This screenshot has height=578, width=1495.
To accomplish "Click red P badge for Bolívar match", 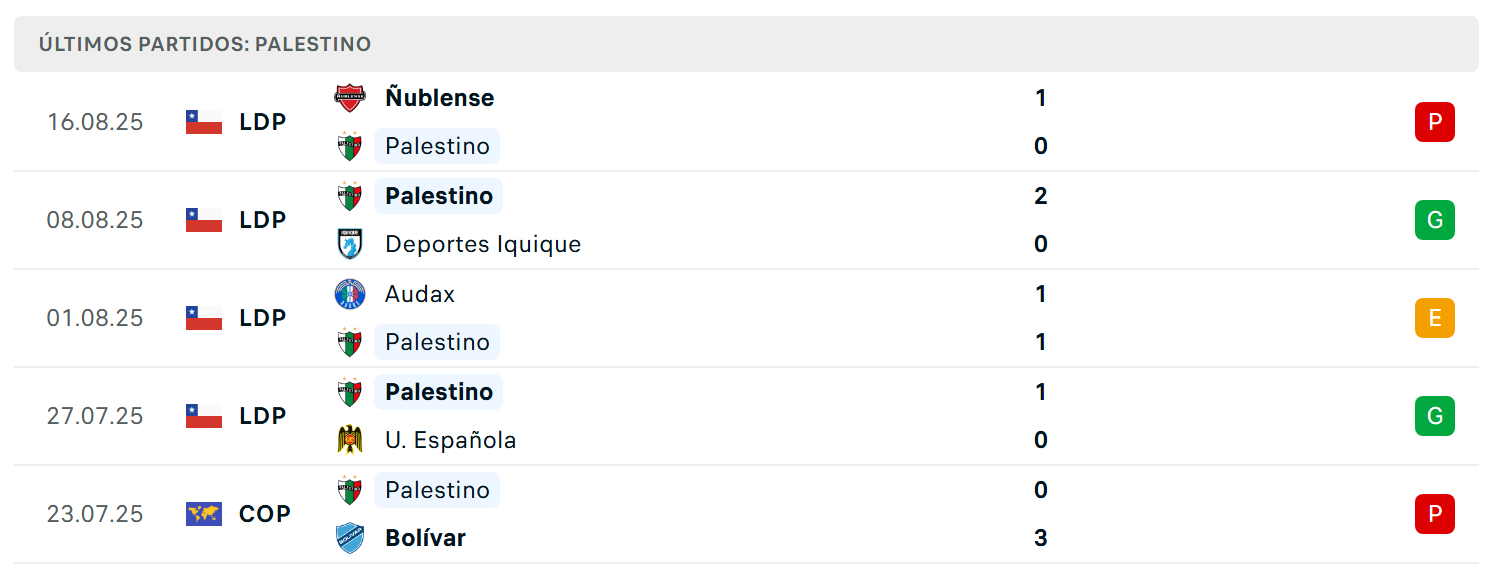I will [1435, 514].
